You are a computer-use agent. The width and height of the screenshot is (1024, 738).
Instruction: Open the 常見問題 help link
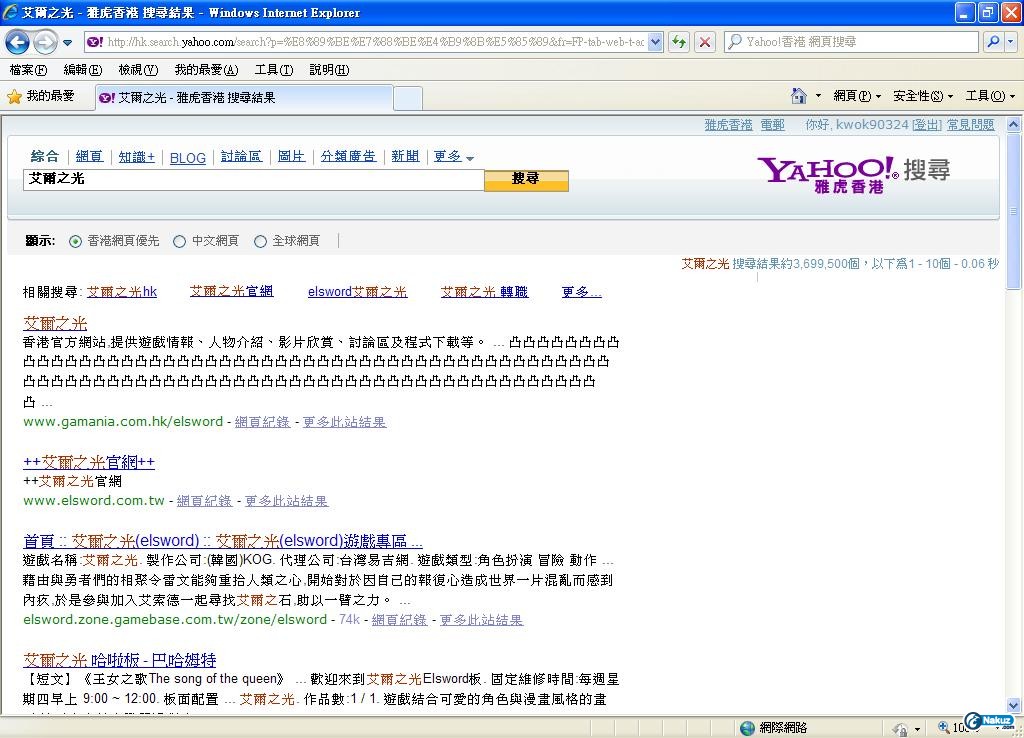pyautogui.click(x=970, y=125)
